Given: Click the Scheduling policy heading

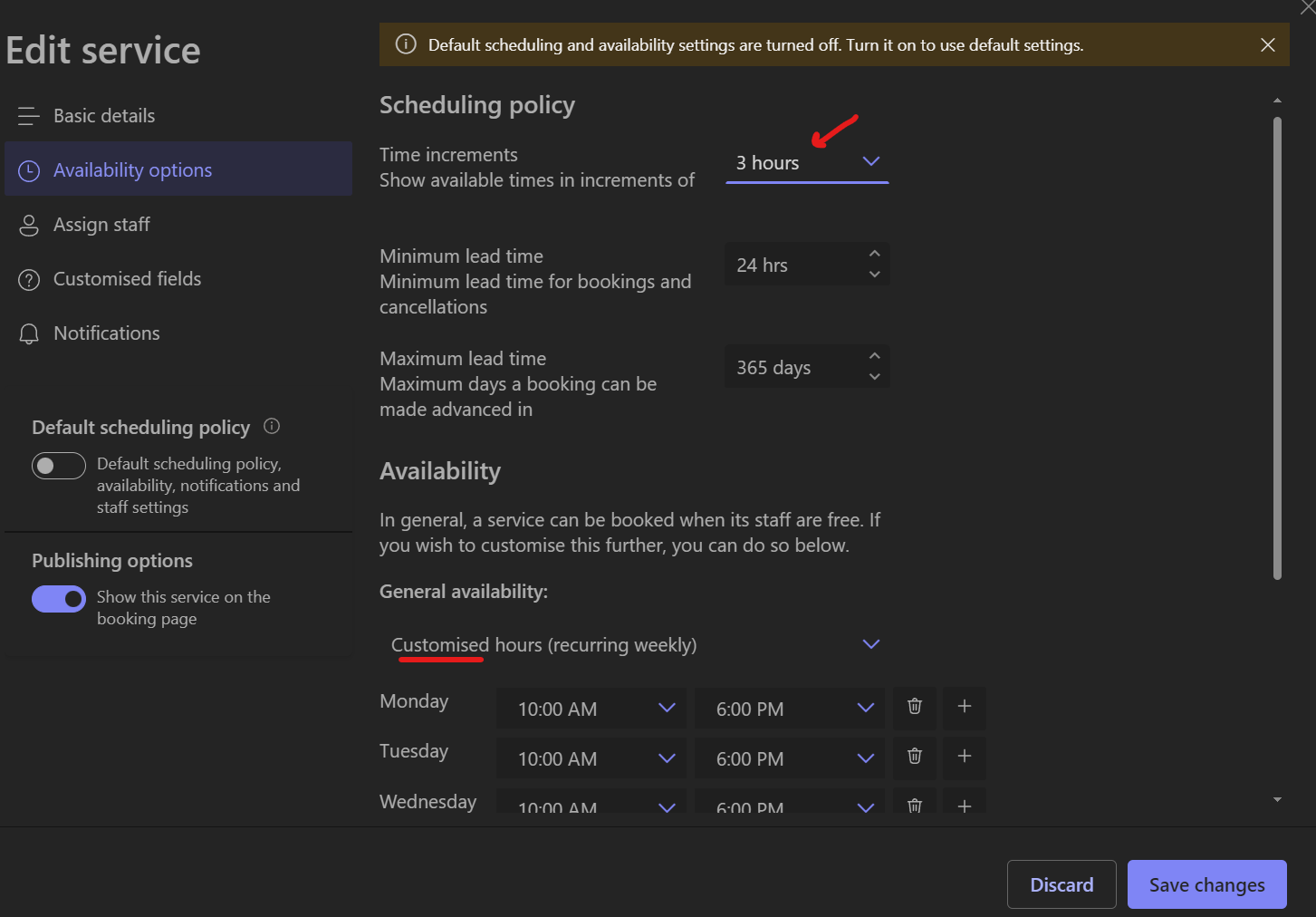Looking at the screenshot, I should pos(477,105).
